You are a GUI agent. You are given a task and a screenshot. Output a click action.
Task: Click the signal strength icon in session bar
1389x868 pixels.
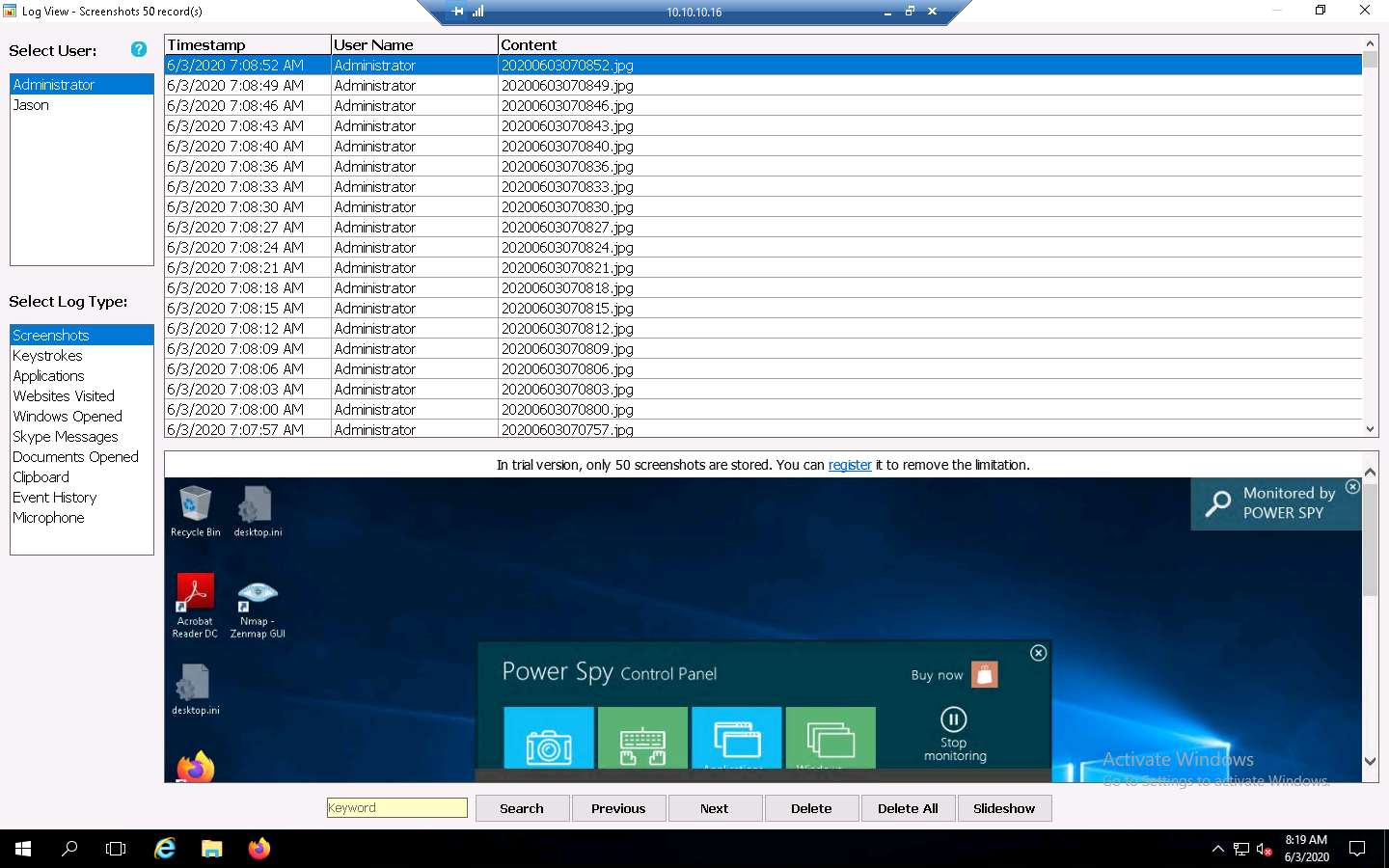[478, 12]
